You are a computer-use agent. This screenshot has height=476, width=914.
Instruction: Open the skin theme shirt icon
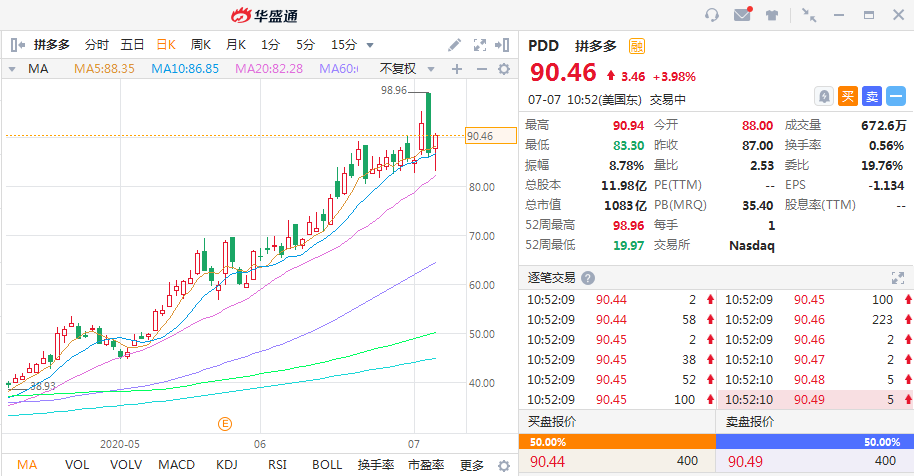(772, 15)
